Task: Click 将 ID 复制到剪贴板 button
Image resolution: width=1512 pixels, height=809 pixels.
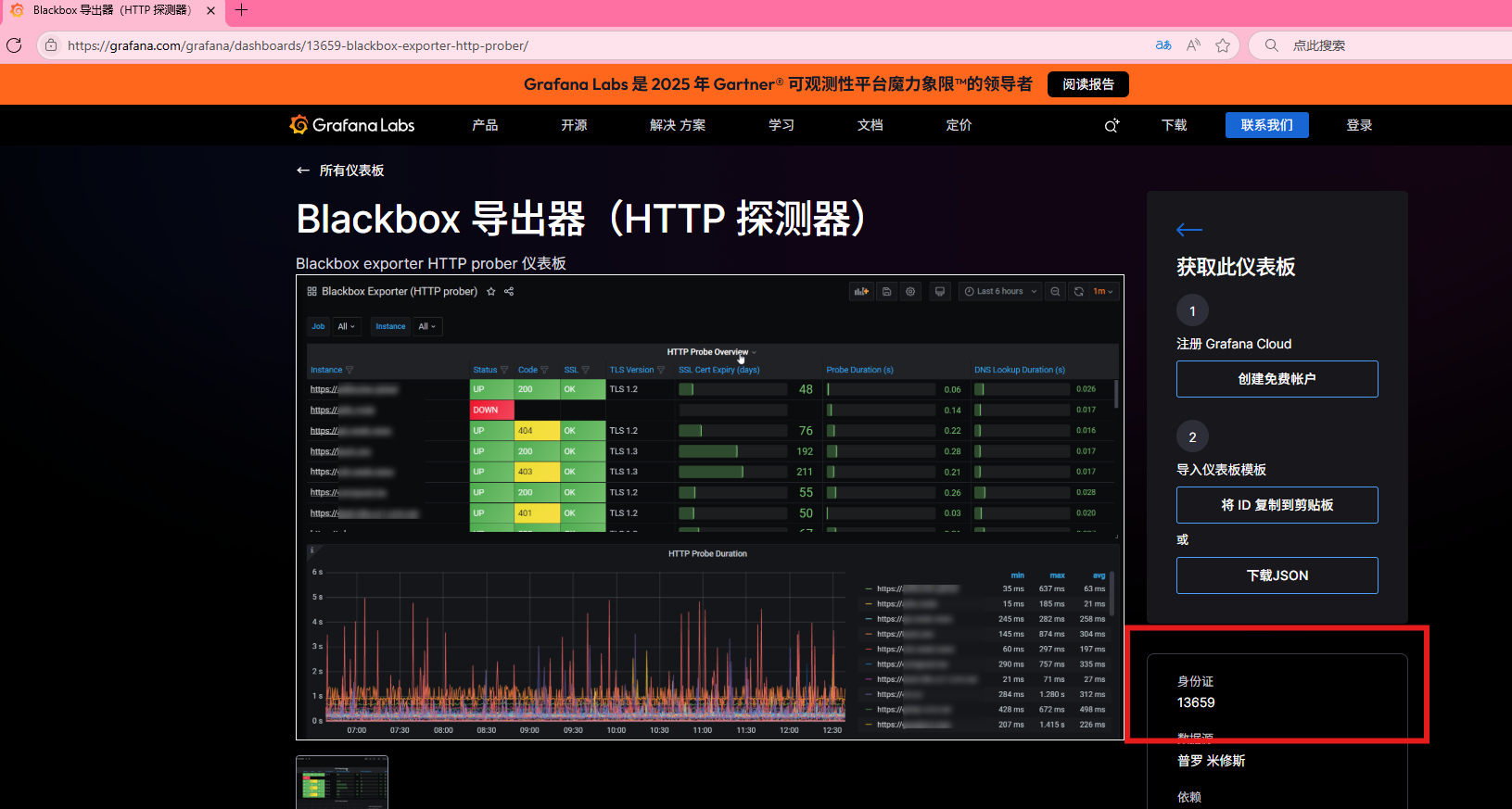Action: [1277, 505]
